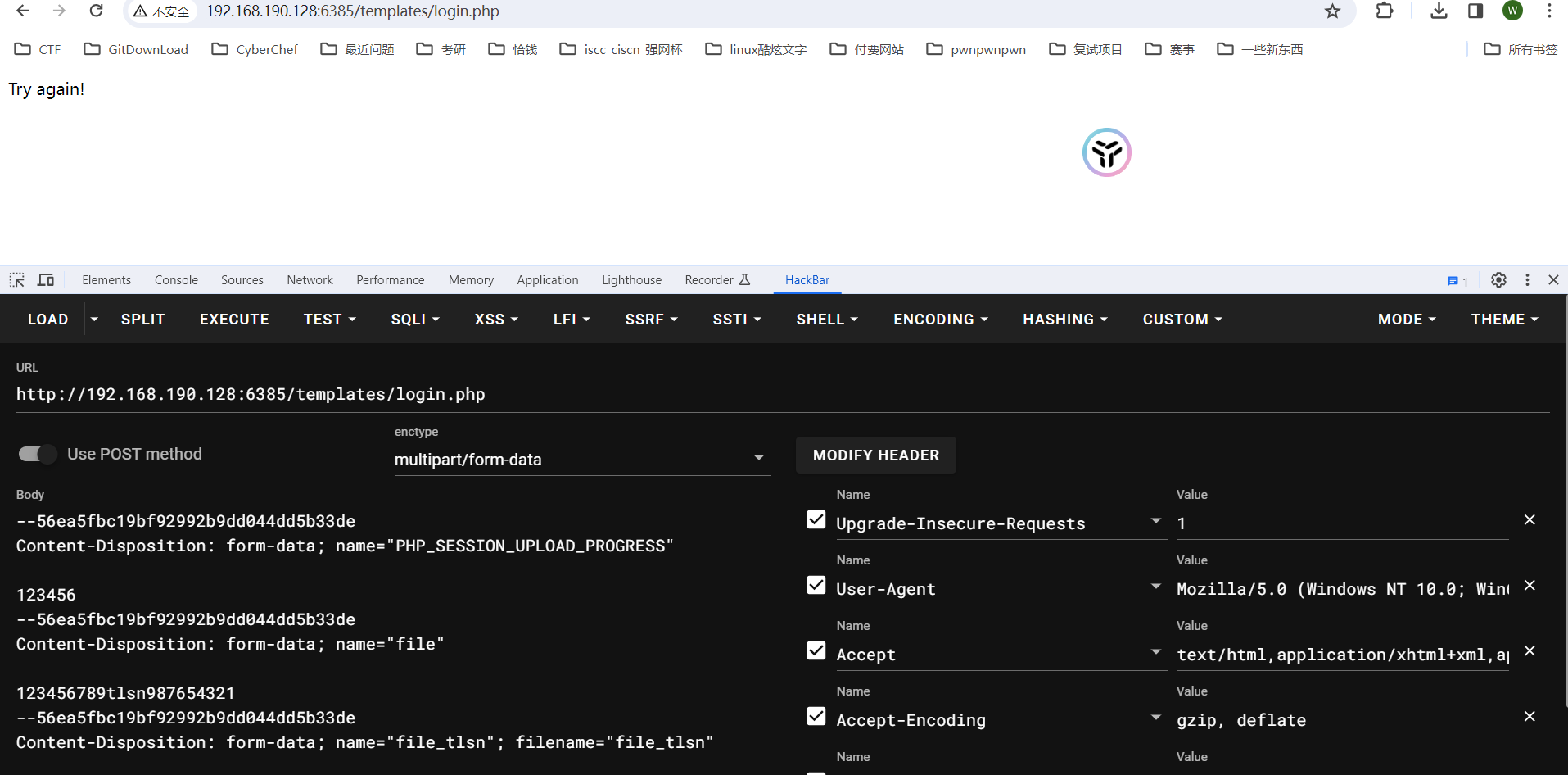The height and width of the screenshot is (775, 1568).
Task: Open the ENCODING dropdown menu
Action: [x=941, y=320]
